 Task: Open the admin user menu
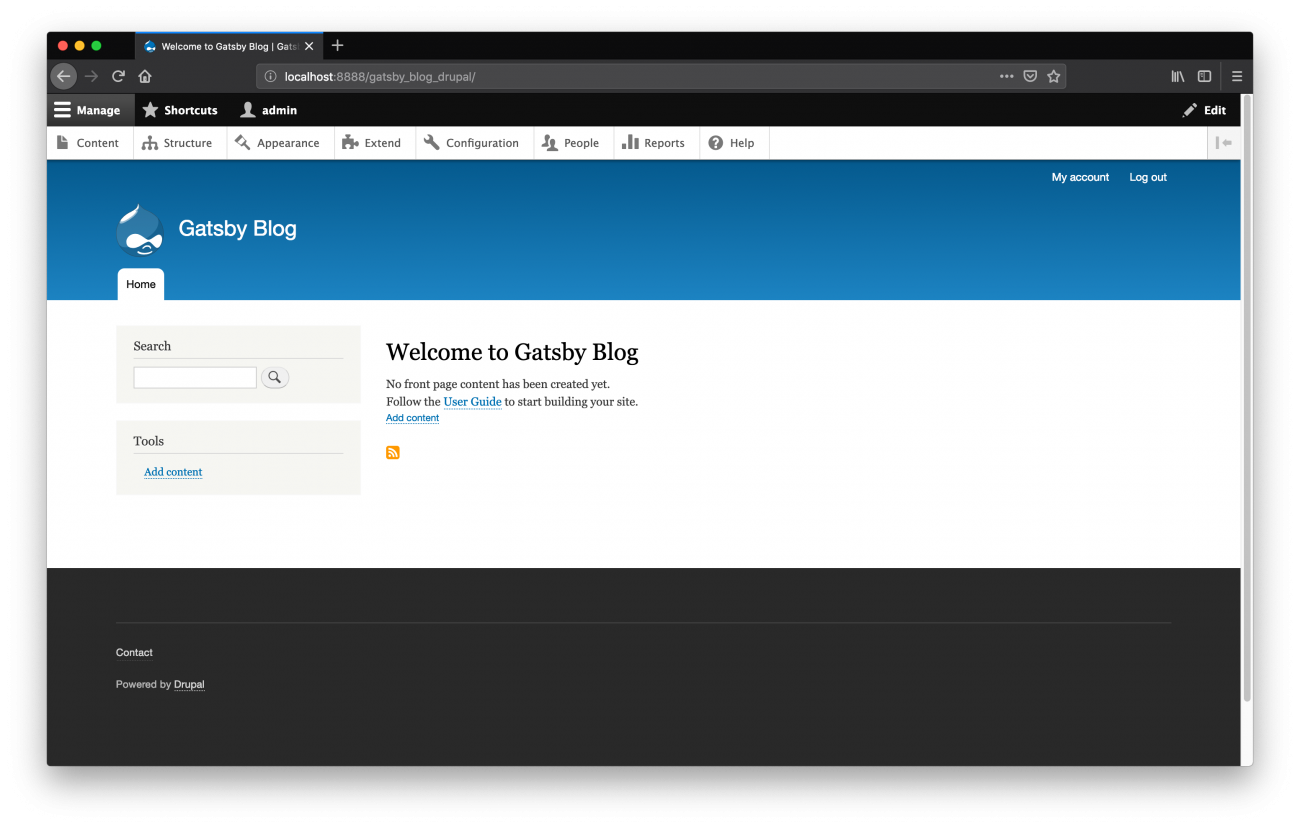(268, 110)
